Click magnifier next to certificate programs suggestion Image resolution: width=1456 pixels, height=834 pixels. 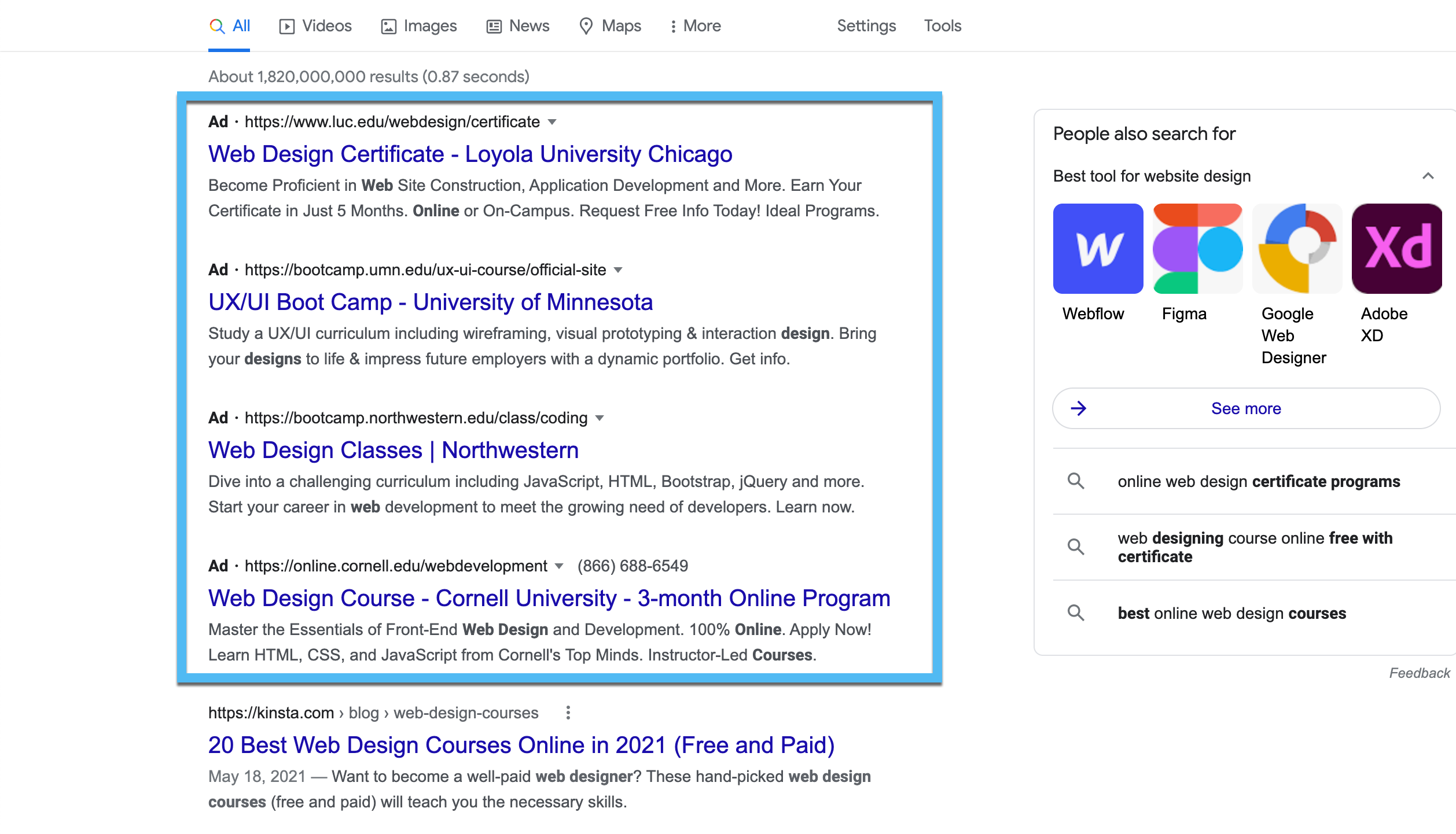[x=1076, y=481]
